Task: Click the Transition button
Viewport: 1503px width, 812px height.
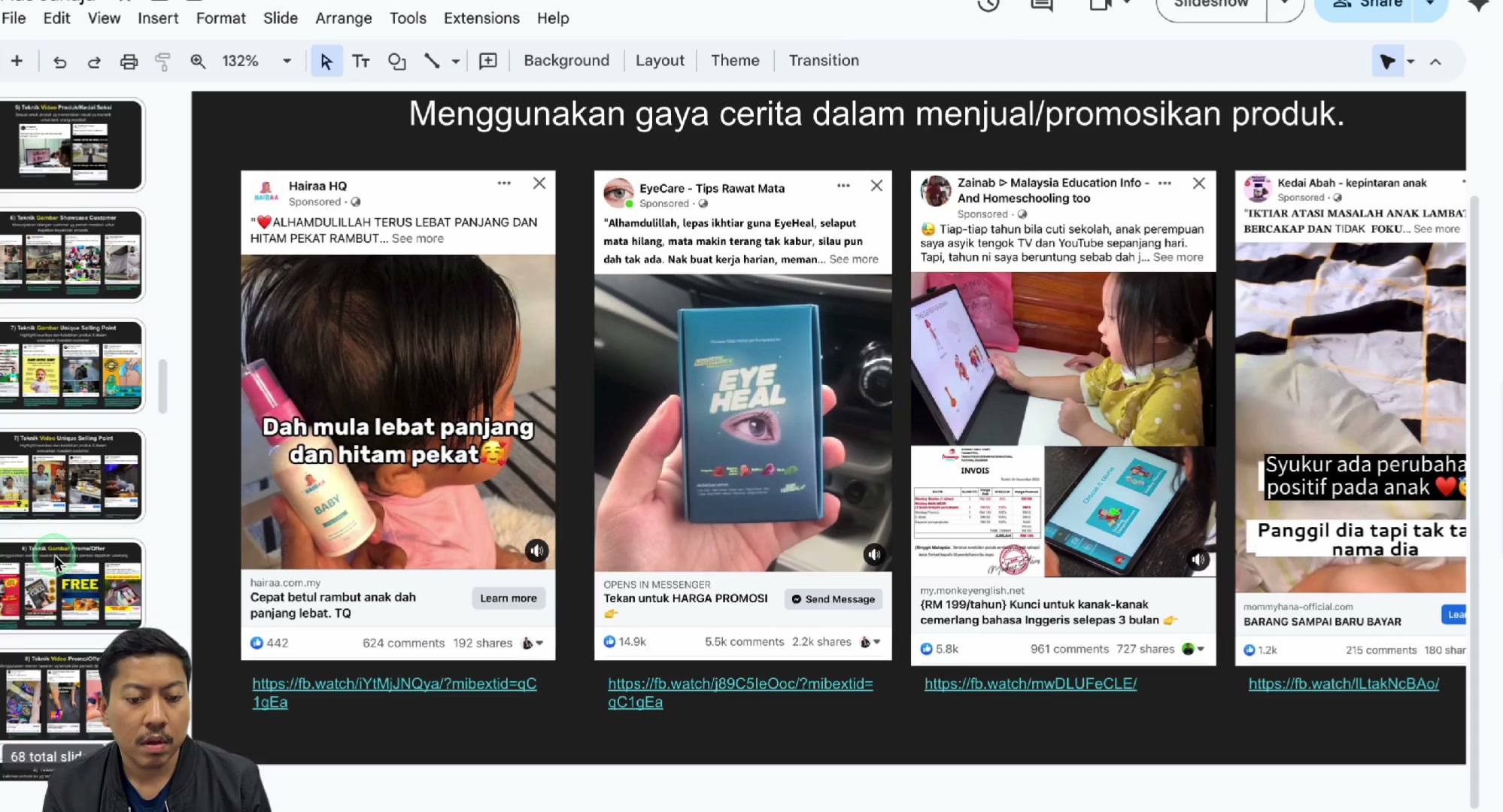Action: 824,60
